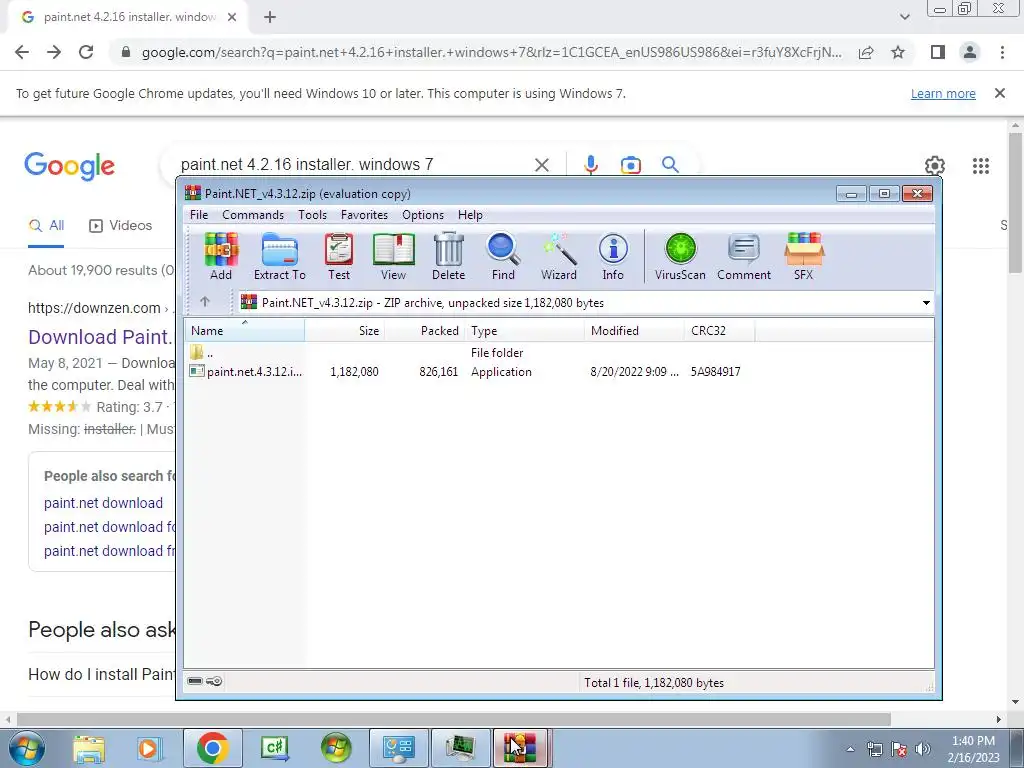Click Chrome forward arrow button
The height and width of the screenshot is (768, 1024).
[x=54, y=52]
